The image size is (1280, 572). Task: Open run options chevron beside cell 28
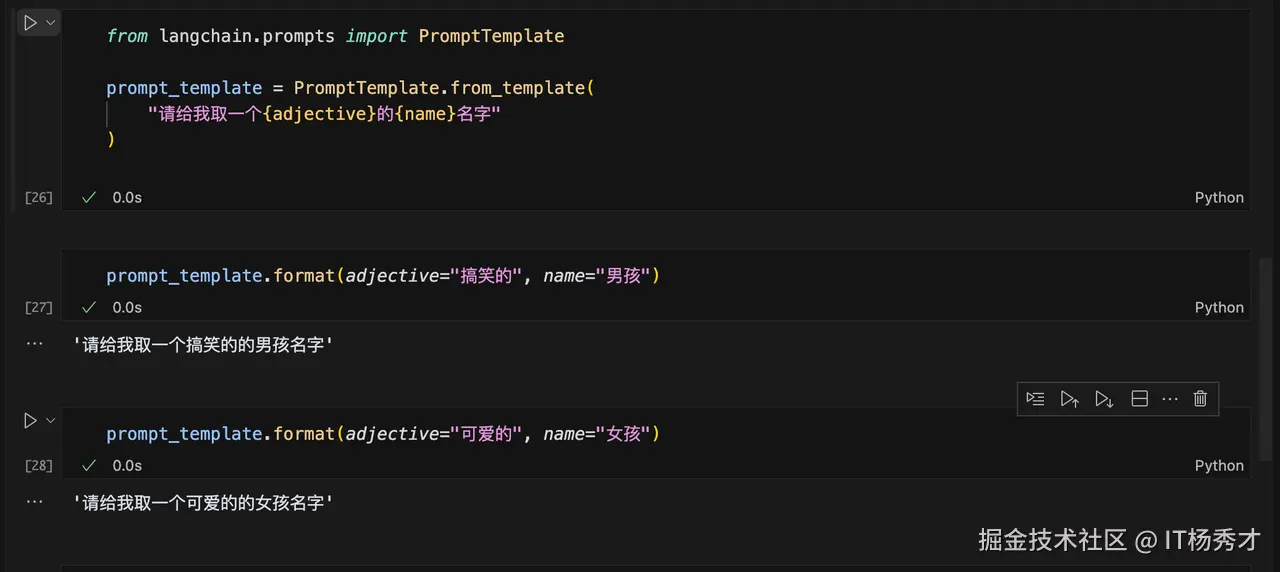51,421
